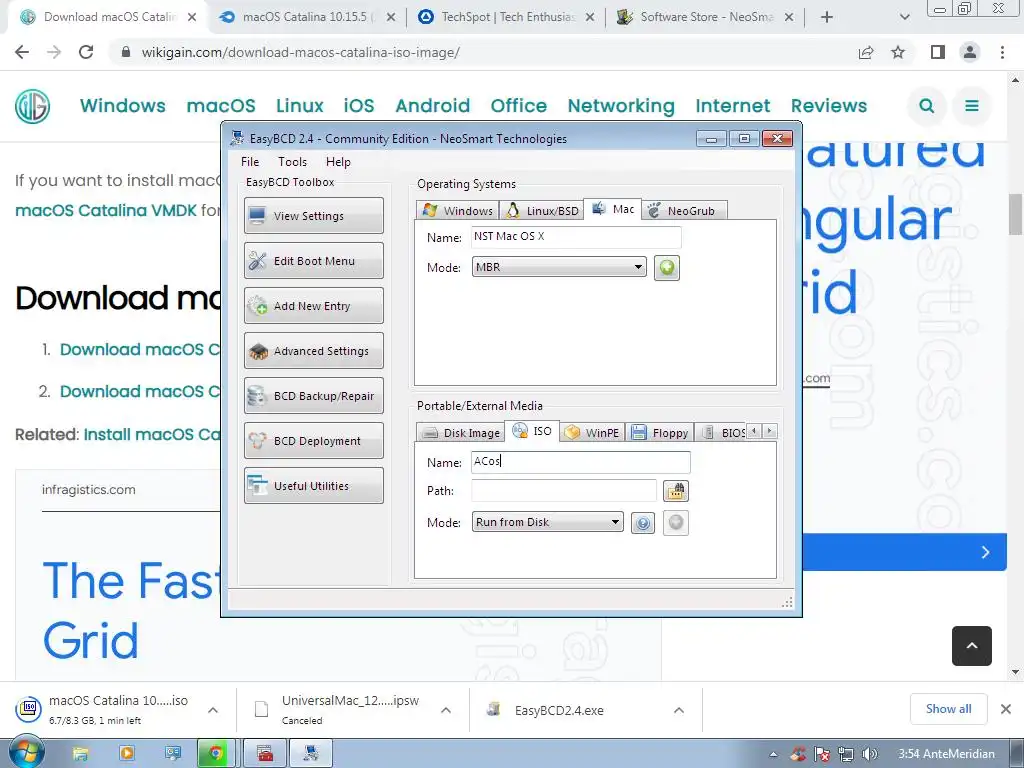Show previous media tabs with left arrow
1024x768 pixels.
click(754, 431)
